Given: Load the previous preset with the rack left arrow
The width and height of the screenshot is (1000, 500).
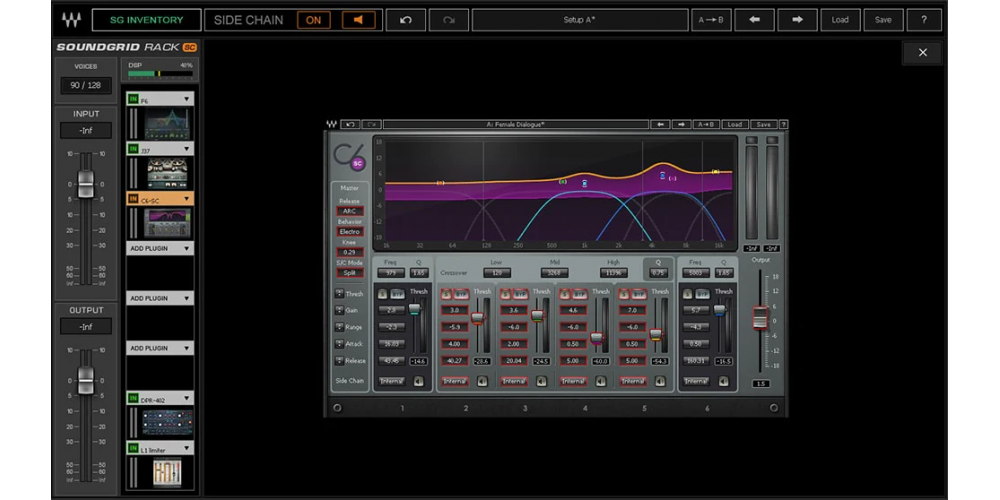Looking at the screenshot, I should pyautogui.click(x=754, y=20).
